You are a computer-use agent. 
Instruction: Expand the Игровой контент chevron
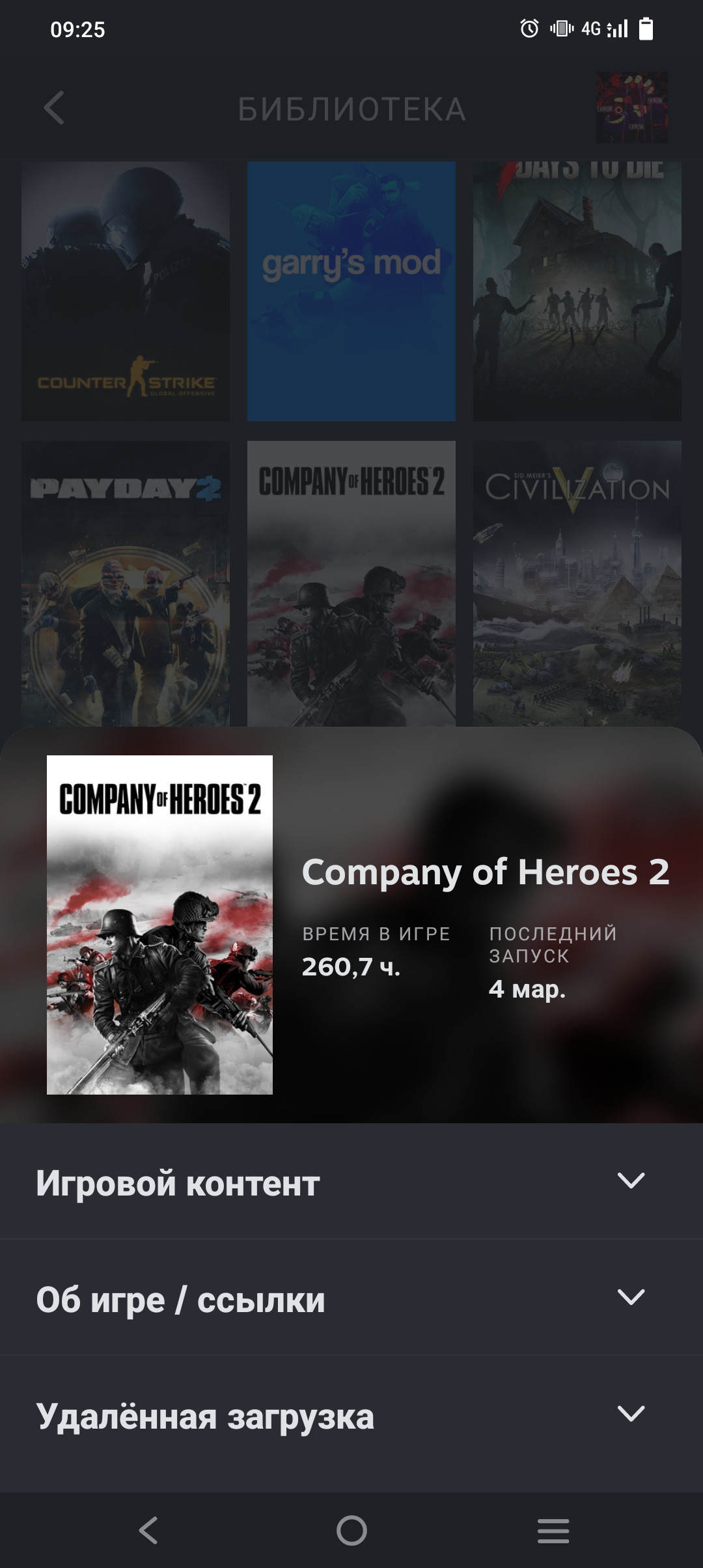(x=631, y=1181)
